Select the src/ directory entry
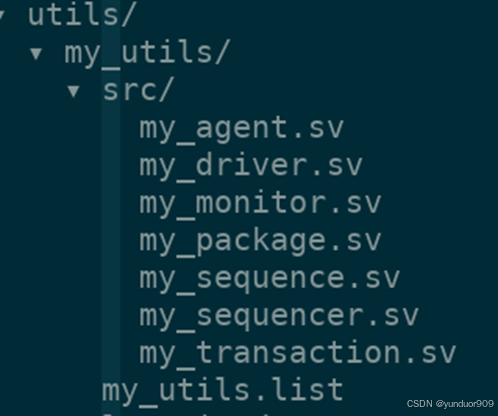The height and width of the screenshot is (416, 498). coord(138,89)
